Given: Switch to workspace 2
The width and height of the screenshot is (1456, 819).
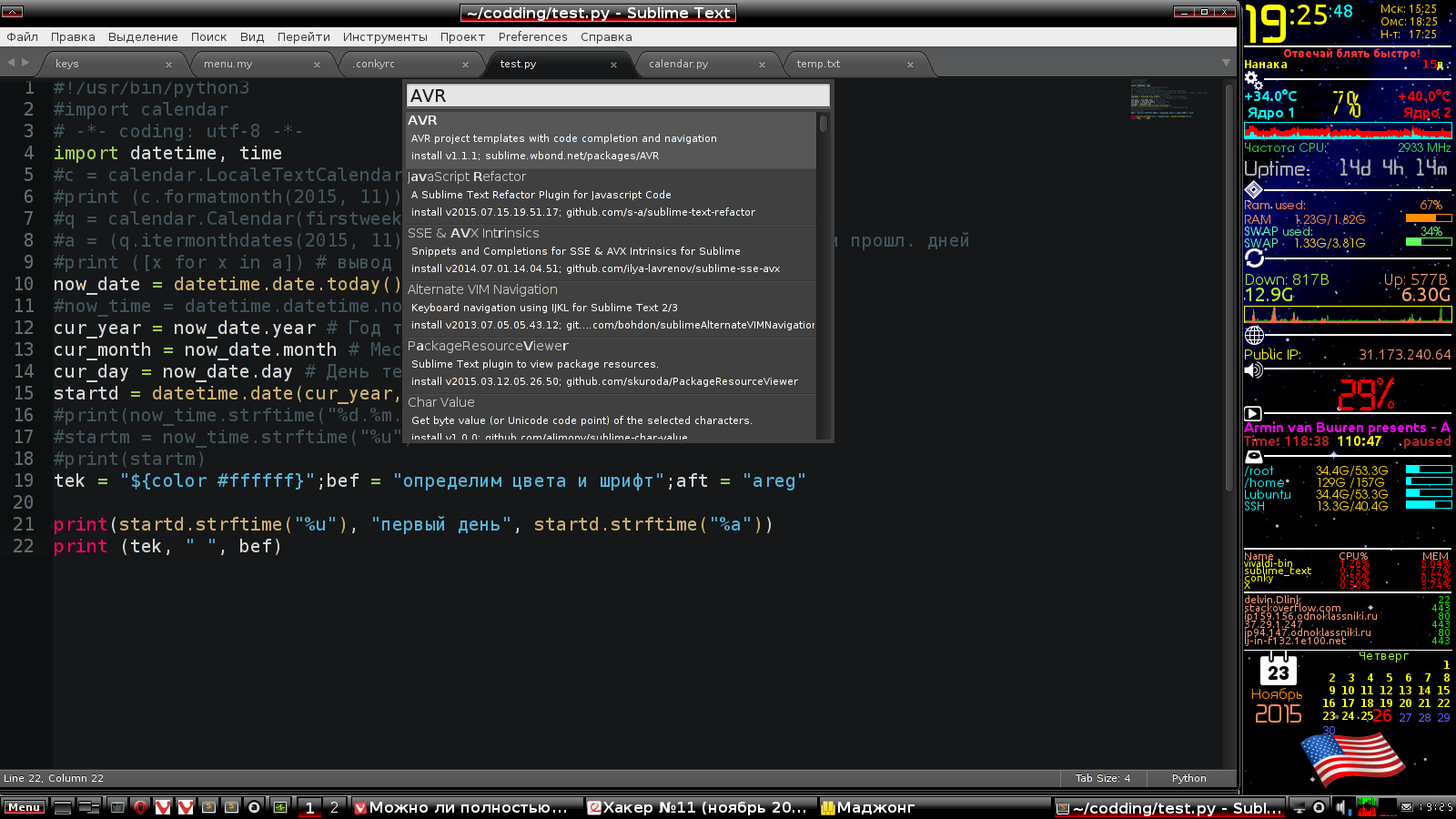Looking at the screenshot, I should tap(334, 807).
